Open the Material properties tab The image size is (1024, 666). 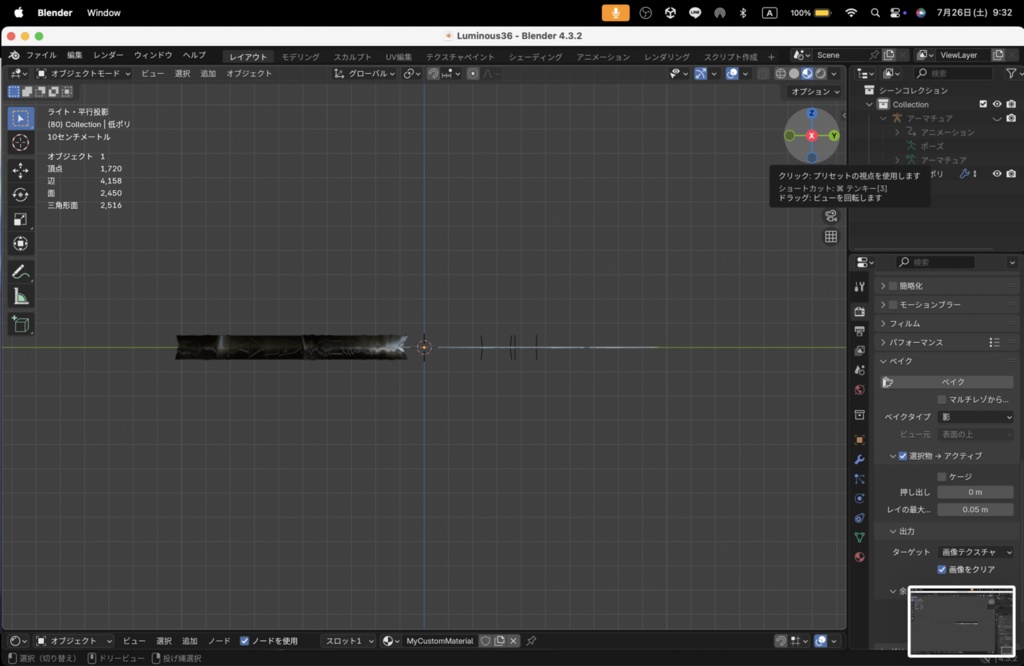tap(859, 557)
